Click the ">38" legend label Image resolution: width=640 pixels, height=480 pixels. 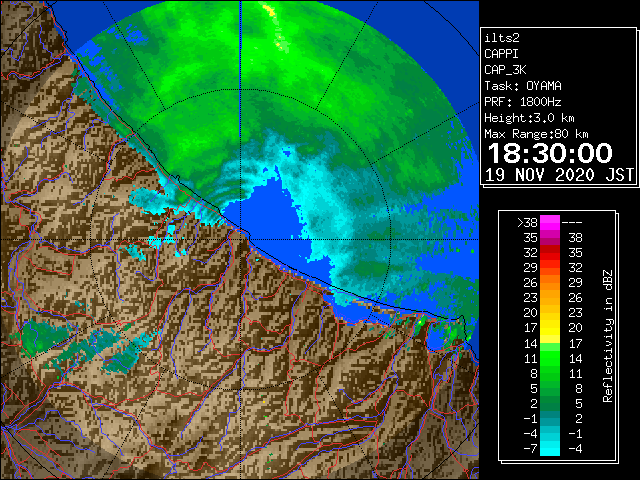527,222
